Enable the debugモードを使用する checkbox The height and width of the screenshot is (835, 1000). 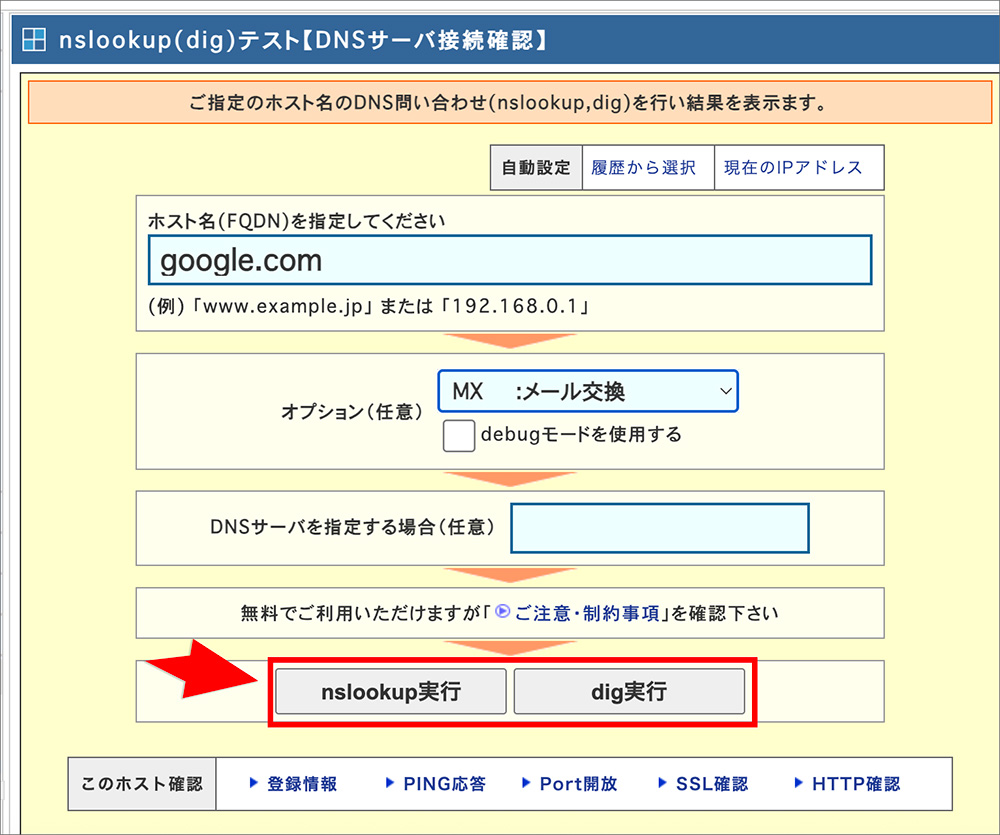click(x=458, y=435)
